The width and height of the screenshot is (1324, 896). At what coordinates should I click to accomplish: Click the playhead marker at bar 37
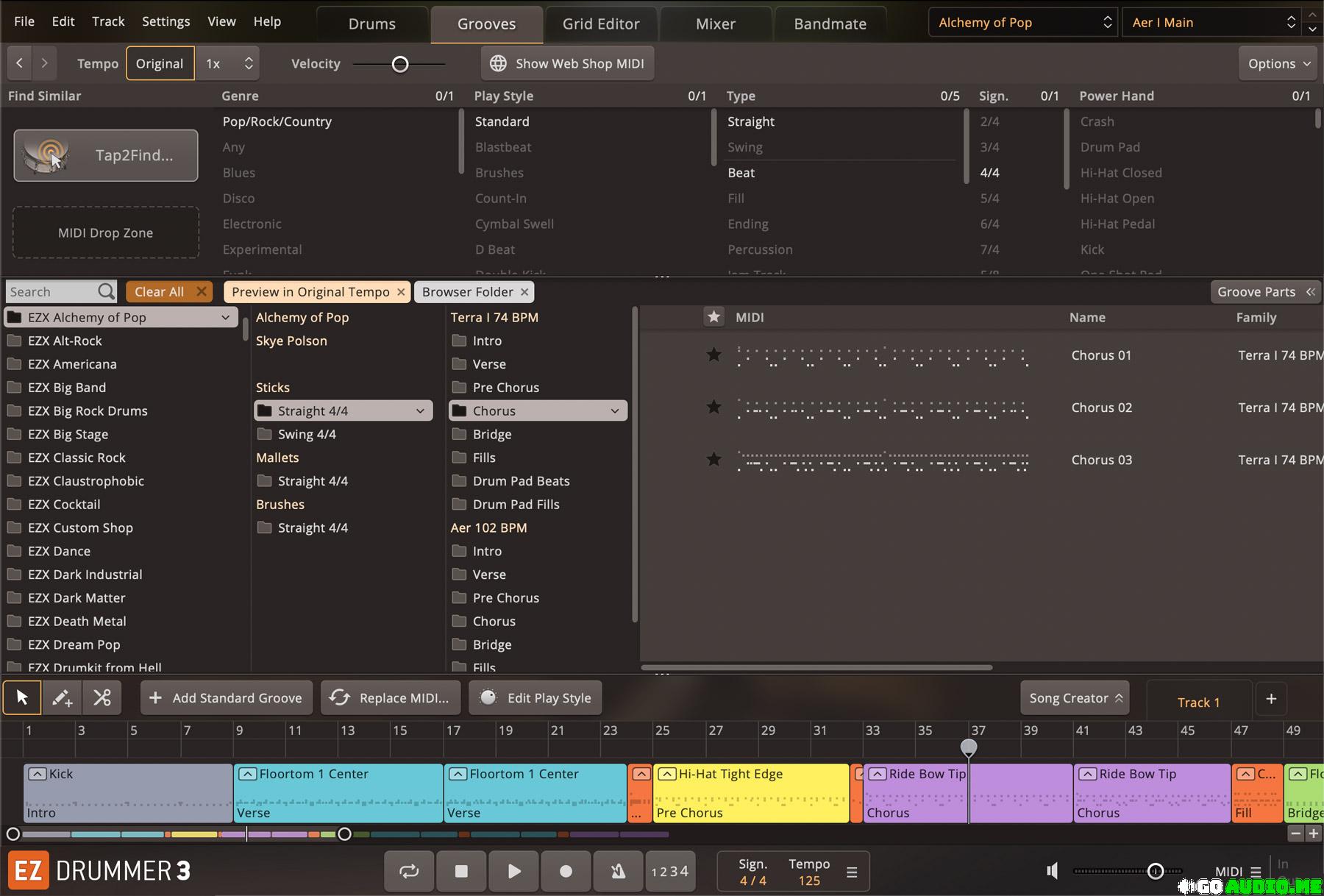[969, 747]
